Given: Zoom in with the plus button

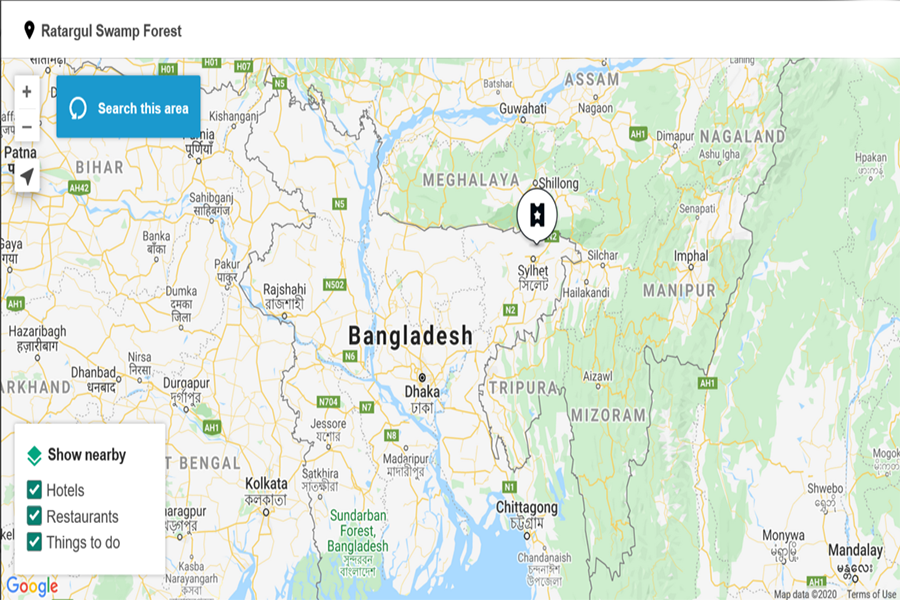Looking at the screenshot, I should click(26, 92).
